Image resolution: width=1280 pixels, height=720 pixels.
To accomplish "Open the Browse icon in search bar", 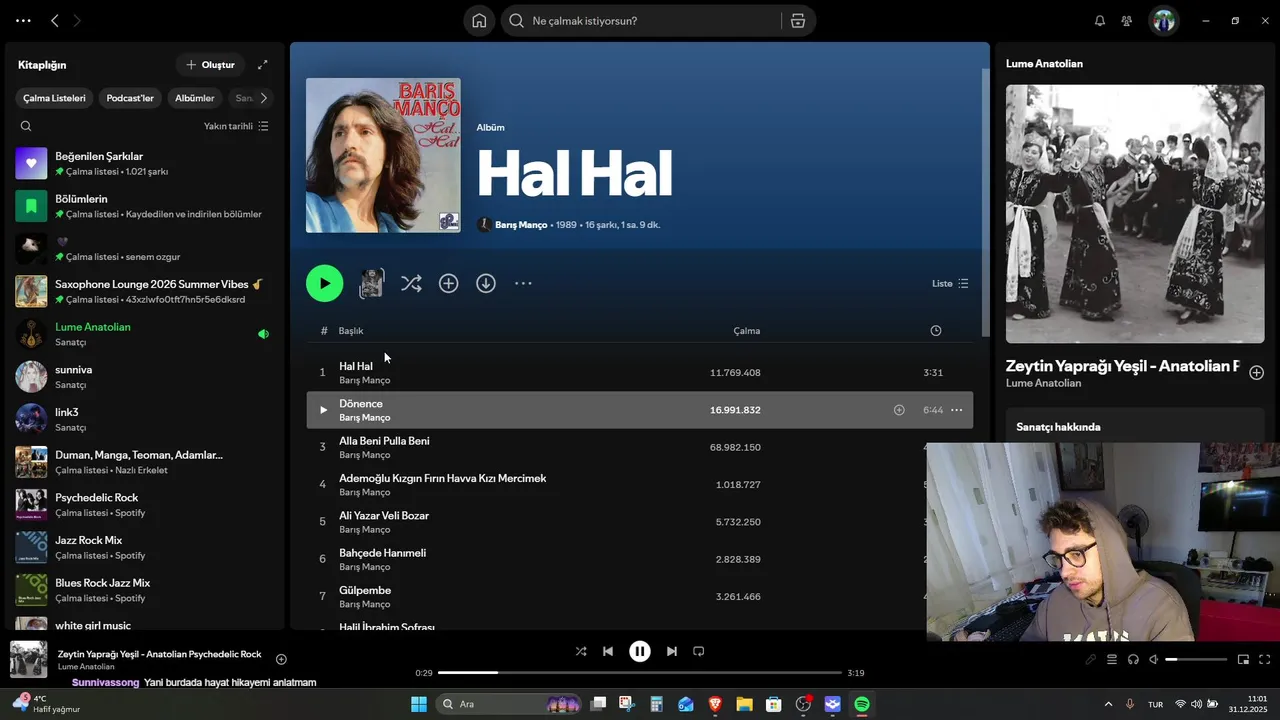I will 798,21.
